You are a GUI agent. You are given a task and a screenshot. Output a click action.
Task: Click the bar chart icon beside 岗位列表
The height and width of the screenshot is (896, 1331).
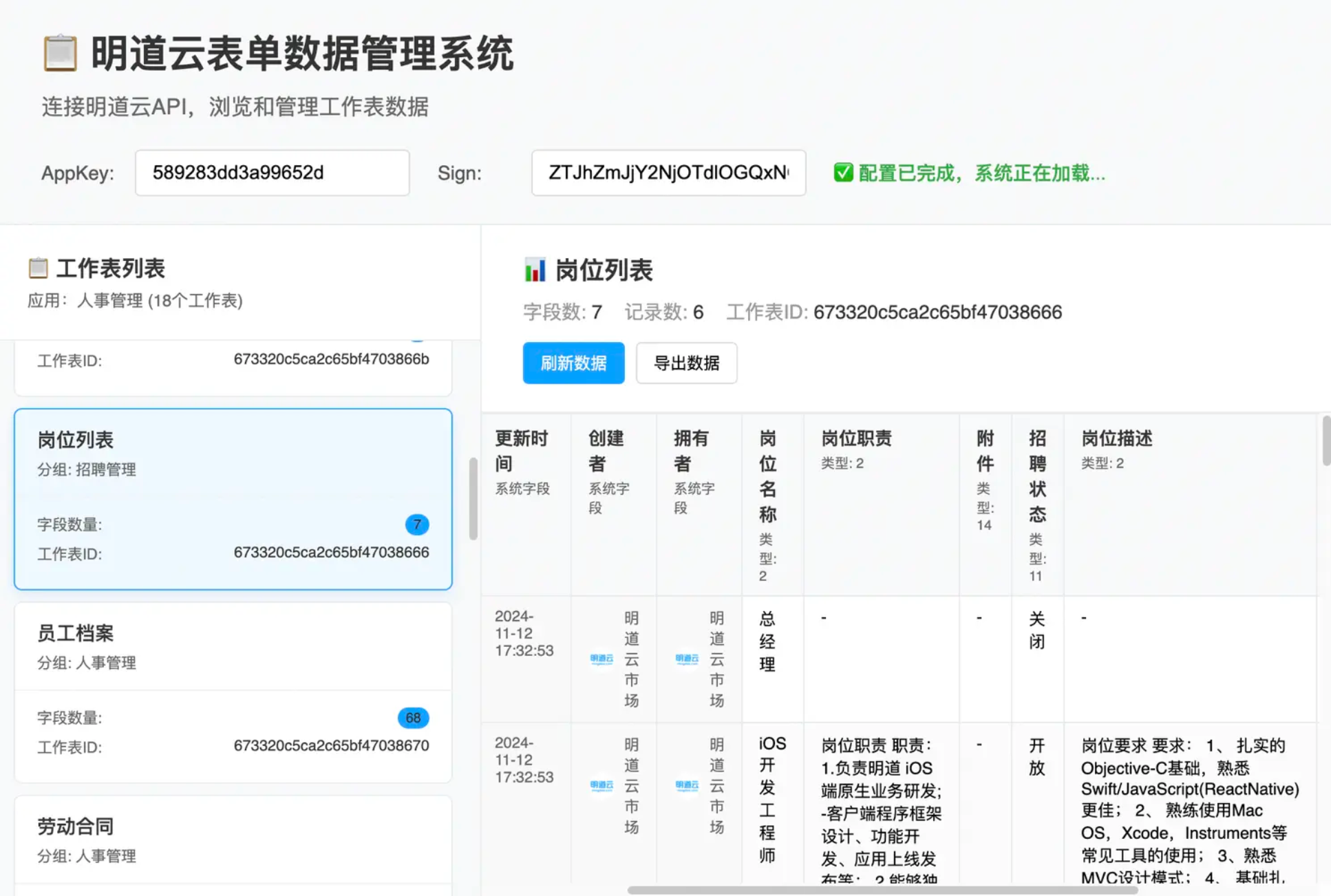point(535,270)
